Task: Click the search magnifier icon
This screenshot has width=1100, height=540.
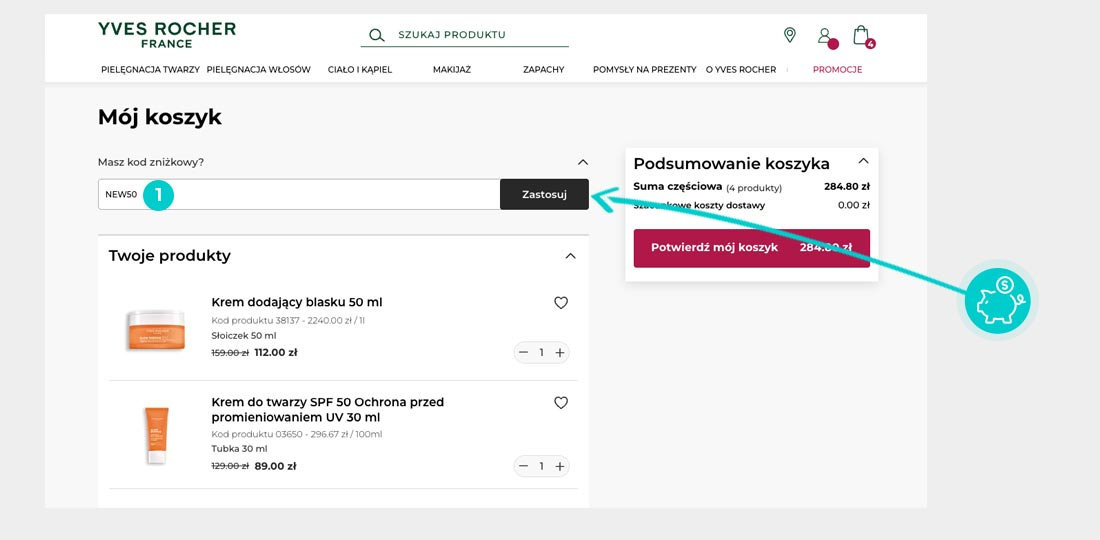Action: pos(377,35)
